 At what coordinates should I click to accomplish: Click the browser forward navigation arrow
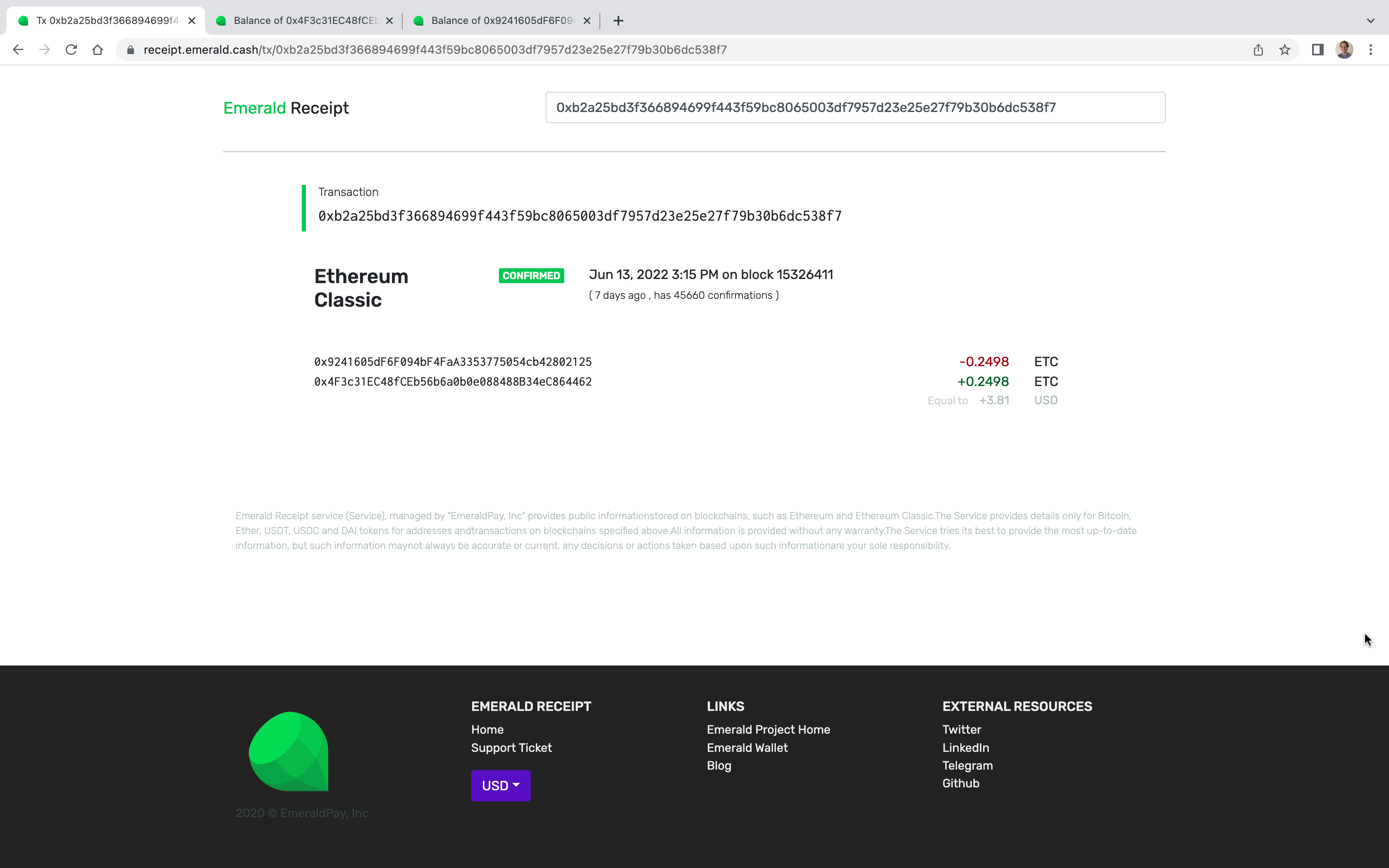[44, 49]
